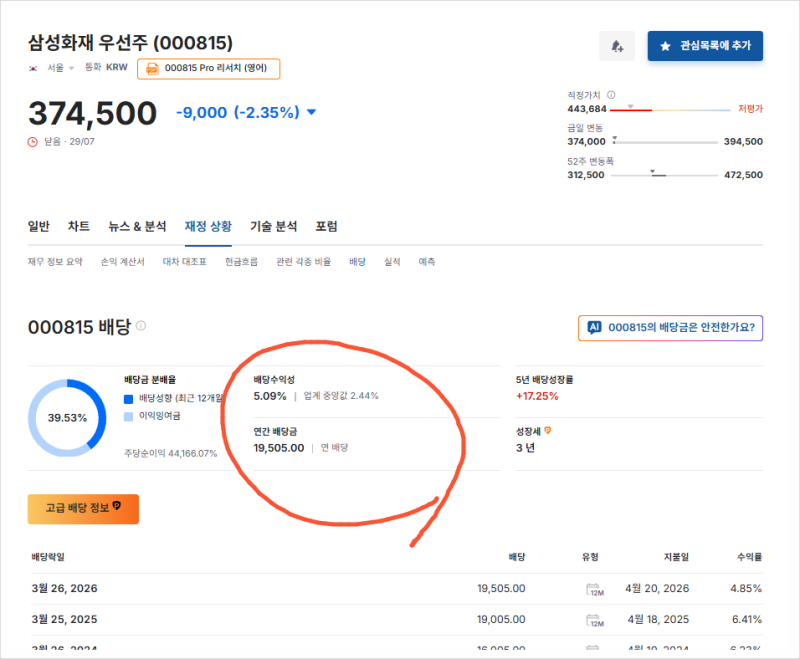Click the 52-week range slider bar
Image resolution: width=800 pixels, height=659 pixels.
pyautogui.click(x=664, y=175)
